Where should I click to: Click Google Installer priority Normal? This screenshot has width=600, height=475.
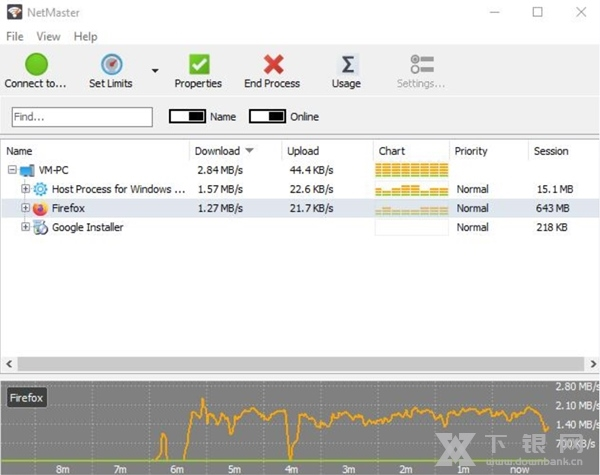click(473, 227)
